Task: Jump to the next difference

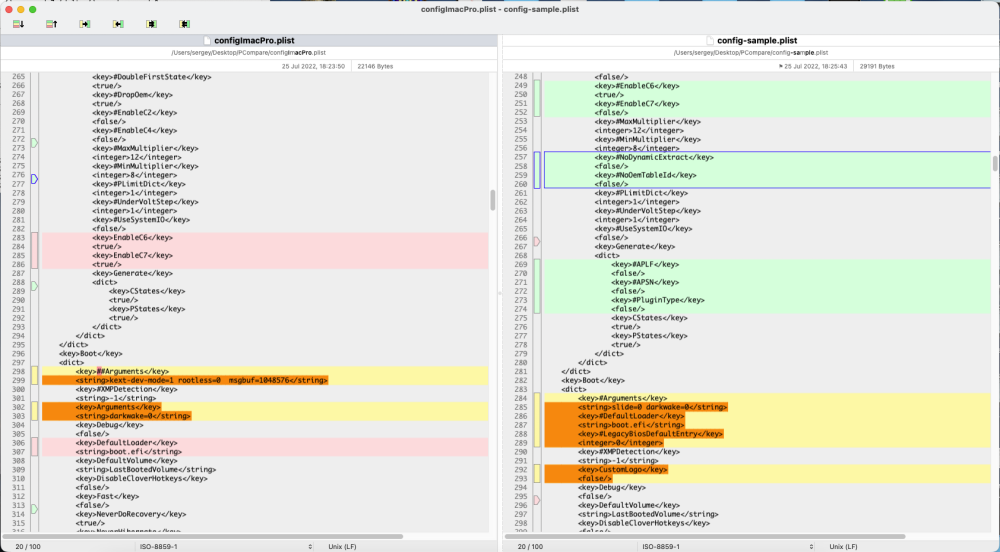Action: point(18,24)
